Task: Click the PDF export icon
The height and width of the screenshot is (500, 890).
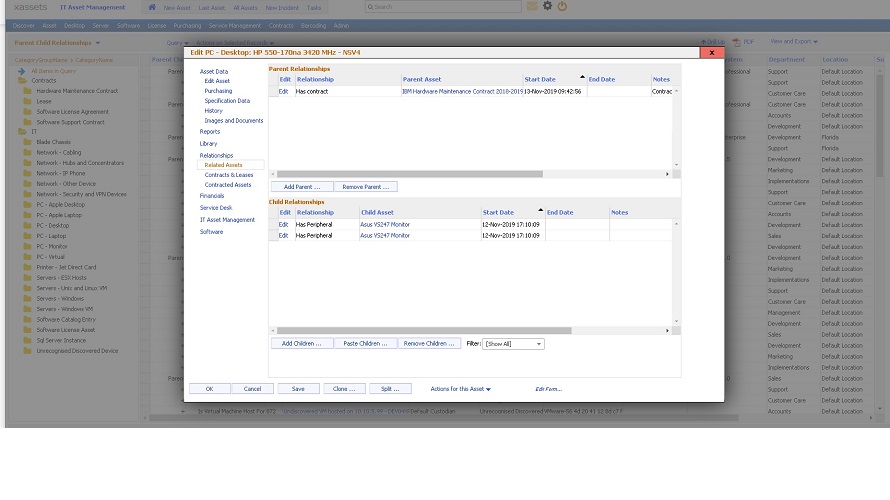Action: pyautogui.click(x=739, y=42)
